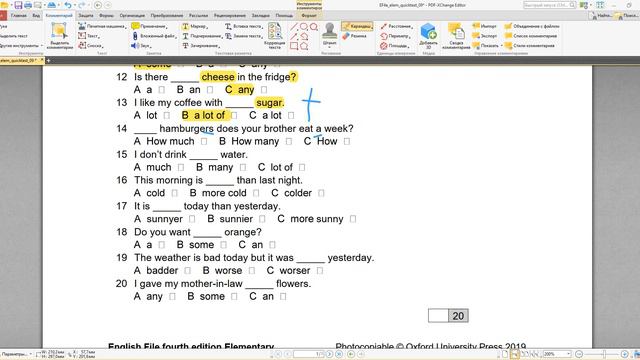Check box A 'much' in question 15
This screenshot has height=360, width=640.
181,167
